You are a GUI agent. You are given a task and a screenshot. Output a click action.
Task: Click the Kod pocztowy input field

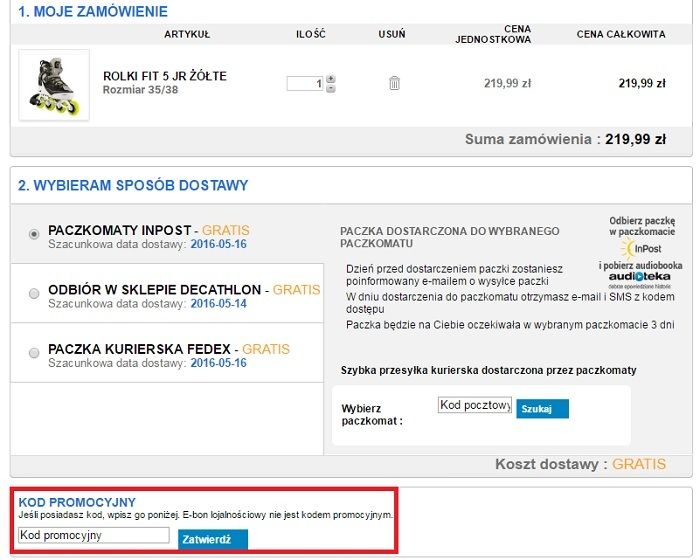[x=475, y=405]
